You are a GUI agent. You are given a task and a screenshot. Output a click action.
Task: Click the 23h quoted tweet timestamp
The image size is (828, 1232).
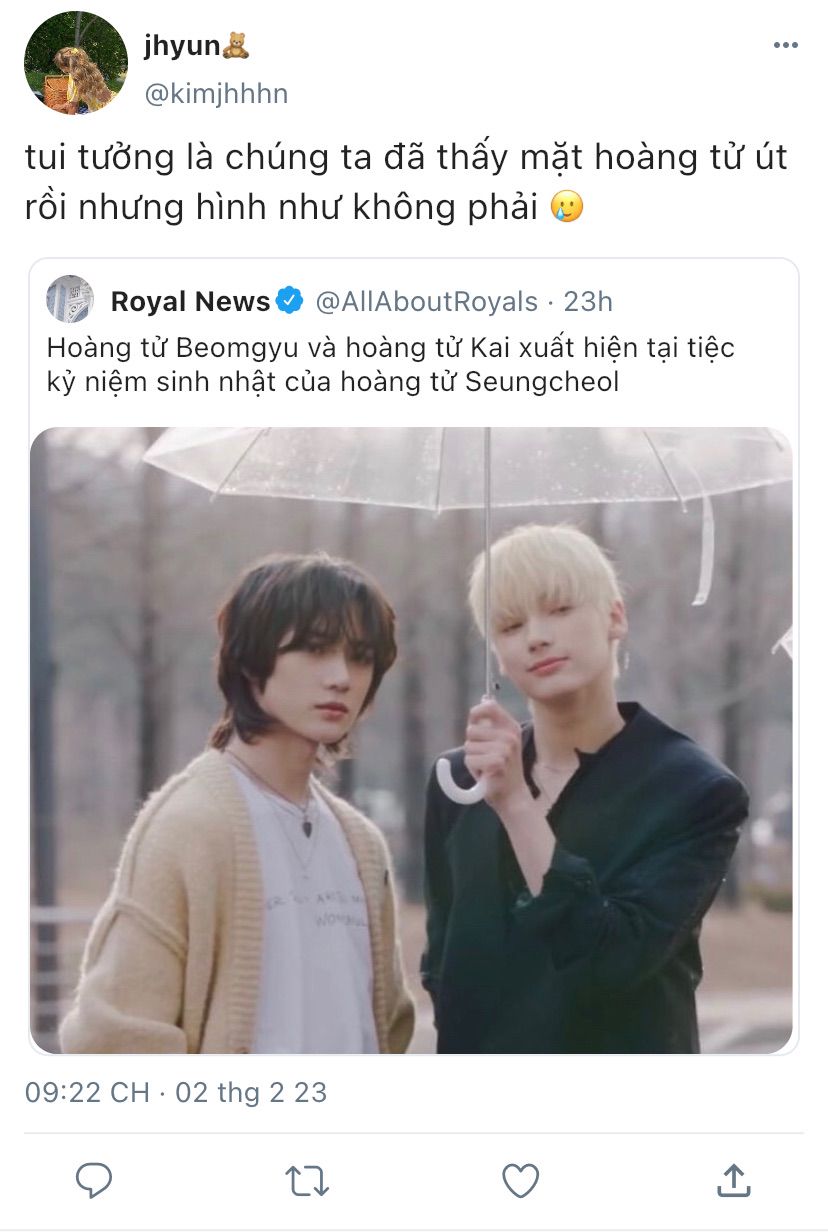[588, 301]
